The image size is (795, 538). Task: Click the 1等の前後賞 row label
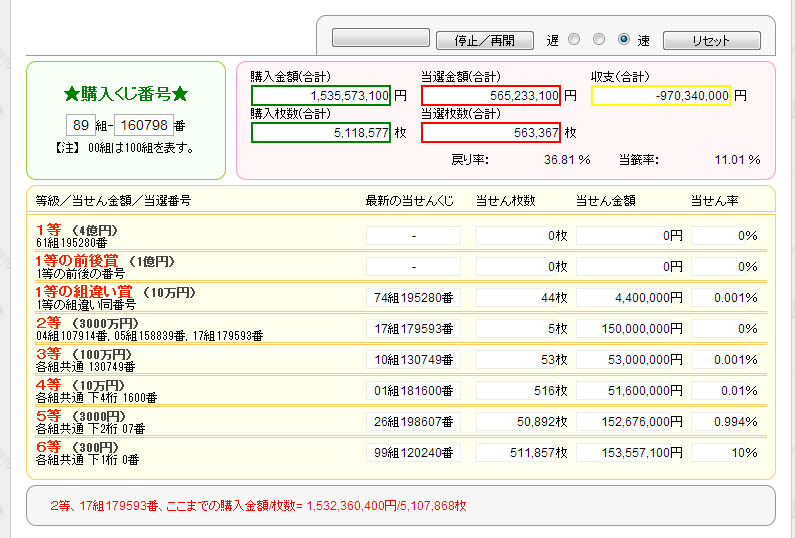(x=105, y=261)
